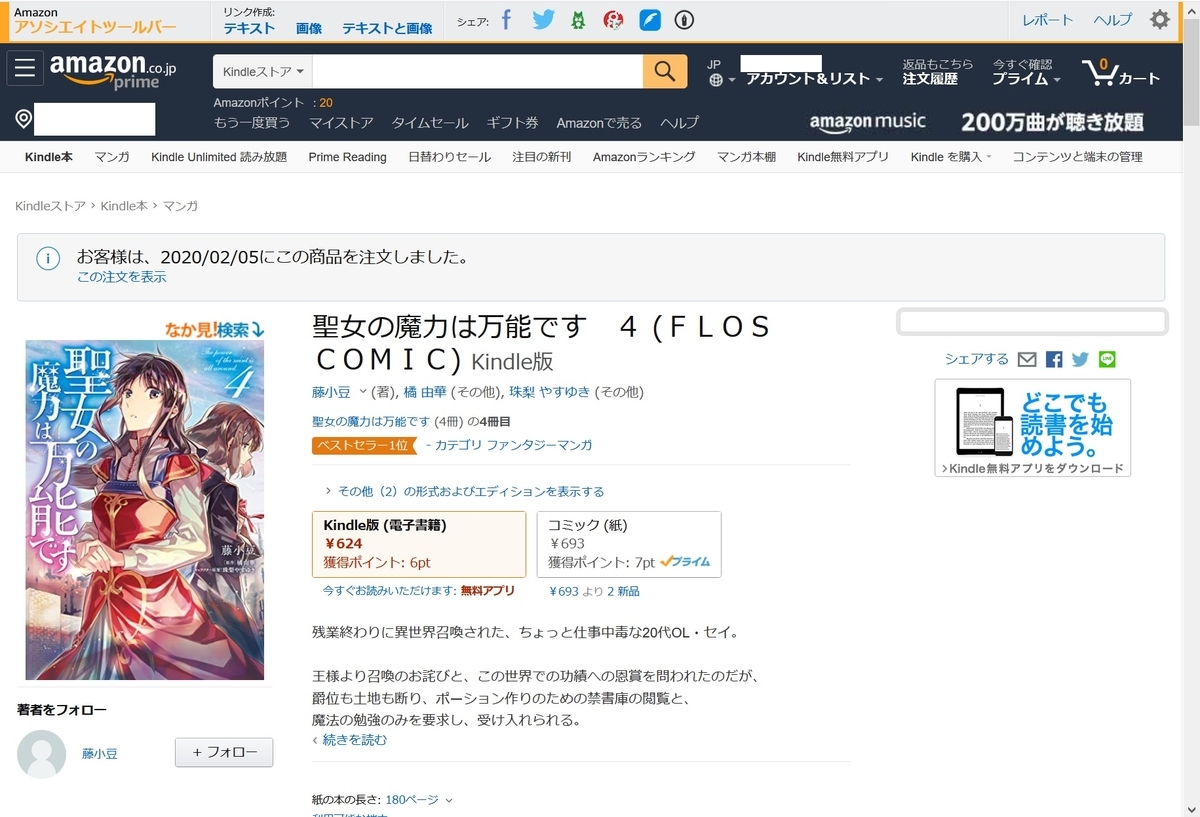Select コミック (紙) format box
1200x817 pixels.
tap(629, 544)
